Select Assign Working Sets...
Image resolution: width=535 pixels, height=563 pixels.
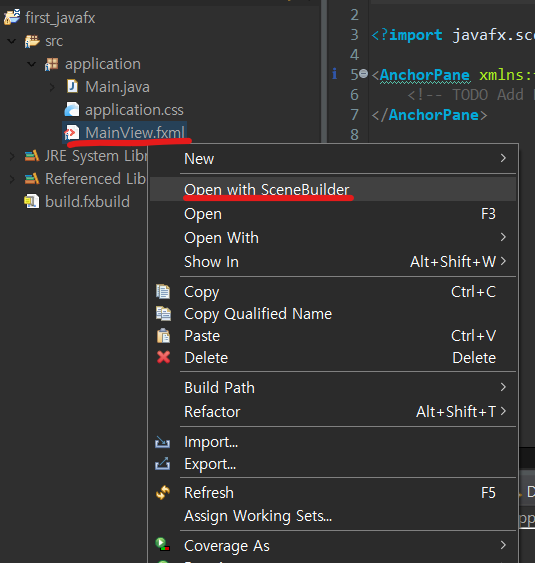coord(333,516)
